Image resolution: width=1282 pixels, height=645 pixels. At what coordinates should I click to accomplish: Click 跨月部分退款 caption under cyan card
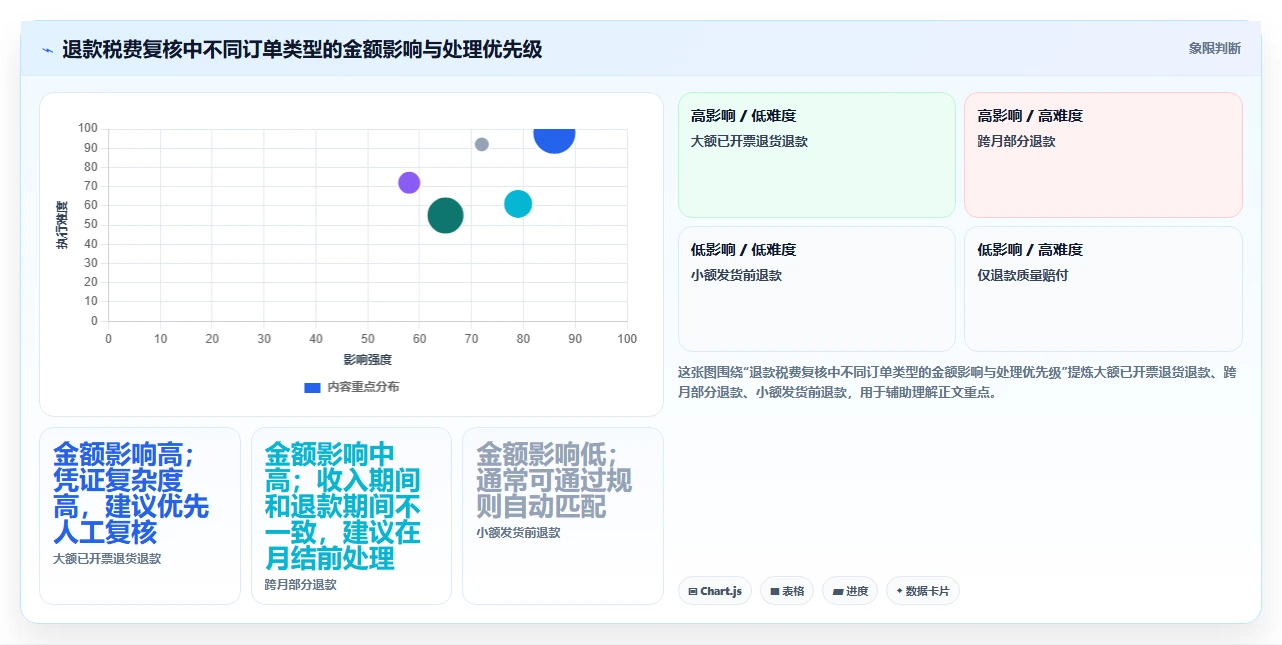click(300, 585)
